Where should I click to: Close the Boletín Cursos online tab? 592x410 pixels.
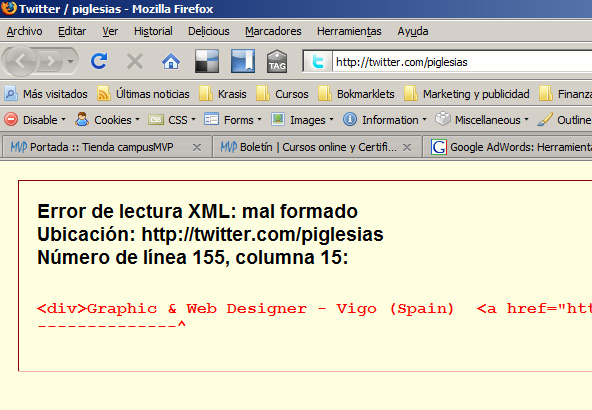[x=407, y=148]
